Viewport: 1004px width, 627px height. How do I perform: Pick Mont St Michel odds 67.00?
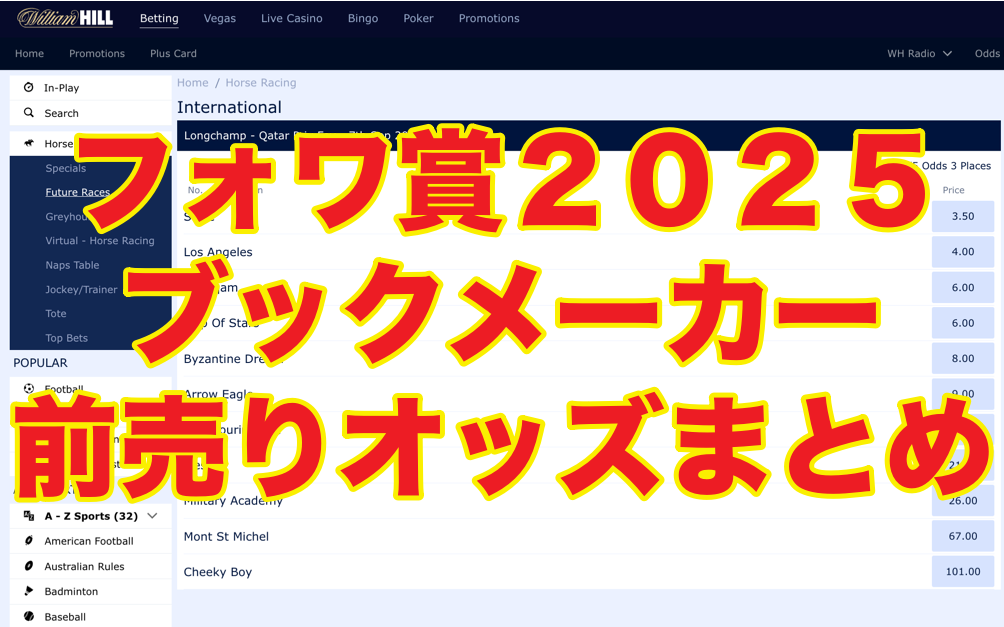pyautogui.click(x=962, y=536)
